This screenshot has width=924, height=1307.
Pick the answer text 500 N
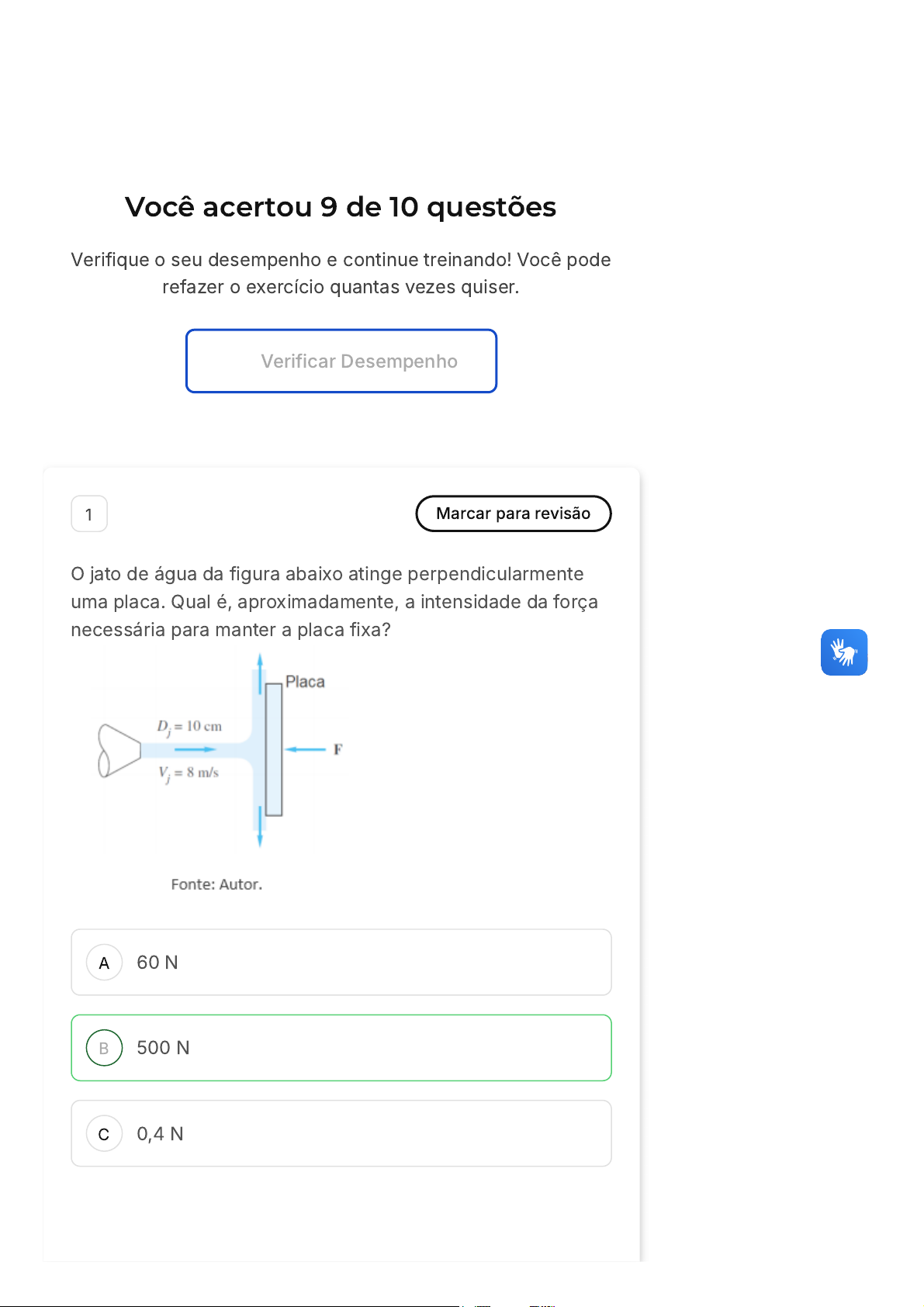point(163,1048)
